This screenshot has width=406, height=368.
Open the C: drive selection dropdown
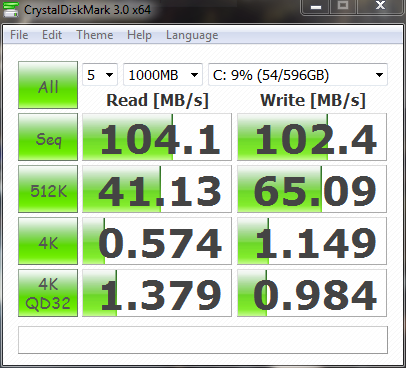click(298, 75)
